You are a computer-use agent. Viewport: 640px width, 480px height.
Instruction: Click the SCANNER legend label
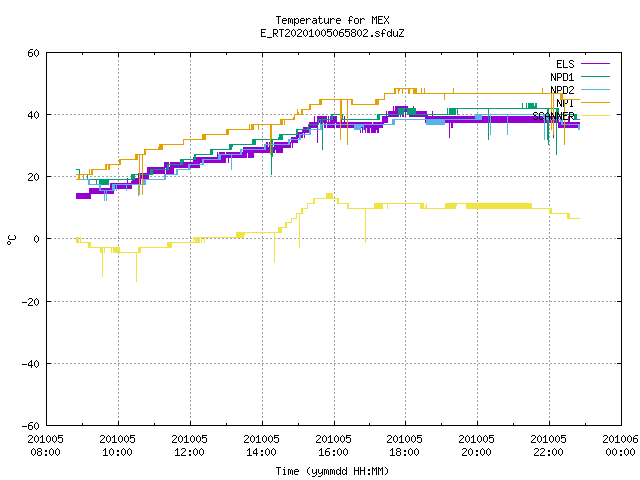point(553,116)
